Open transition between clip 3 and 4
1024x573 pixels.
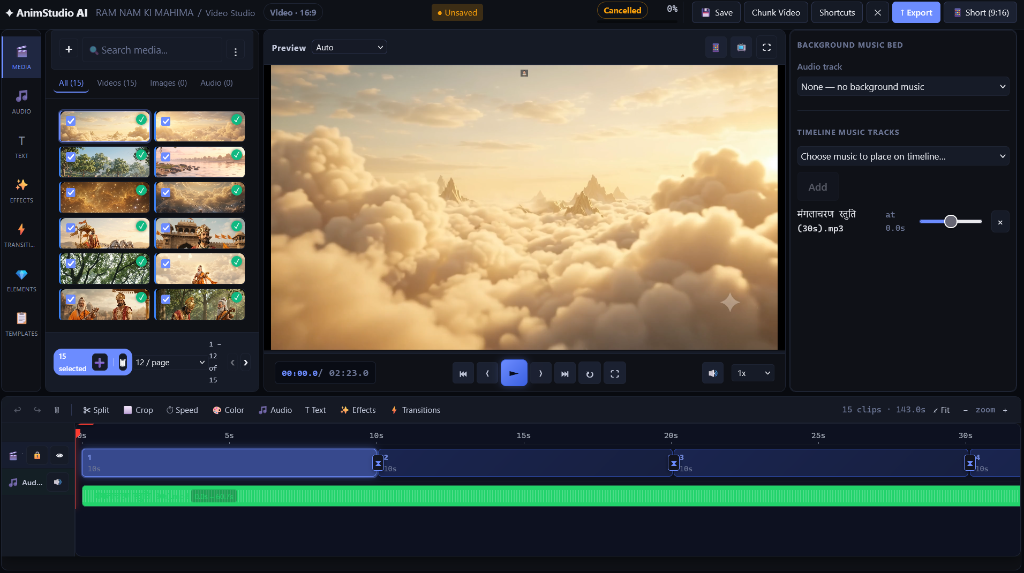(x=970, y=463)
